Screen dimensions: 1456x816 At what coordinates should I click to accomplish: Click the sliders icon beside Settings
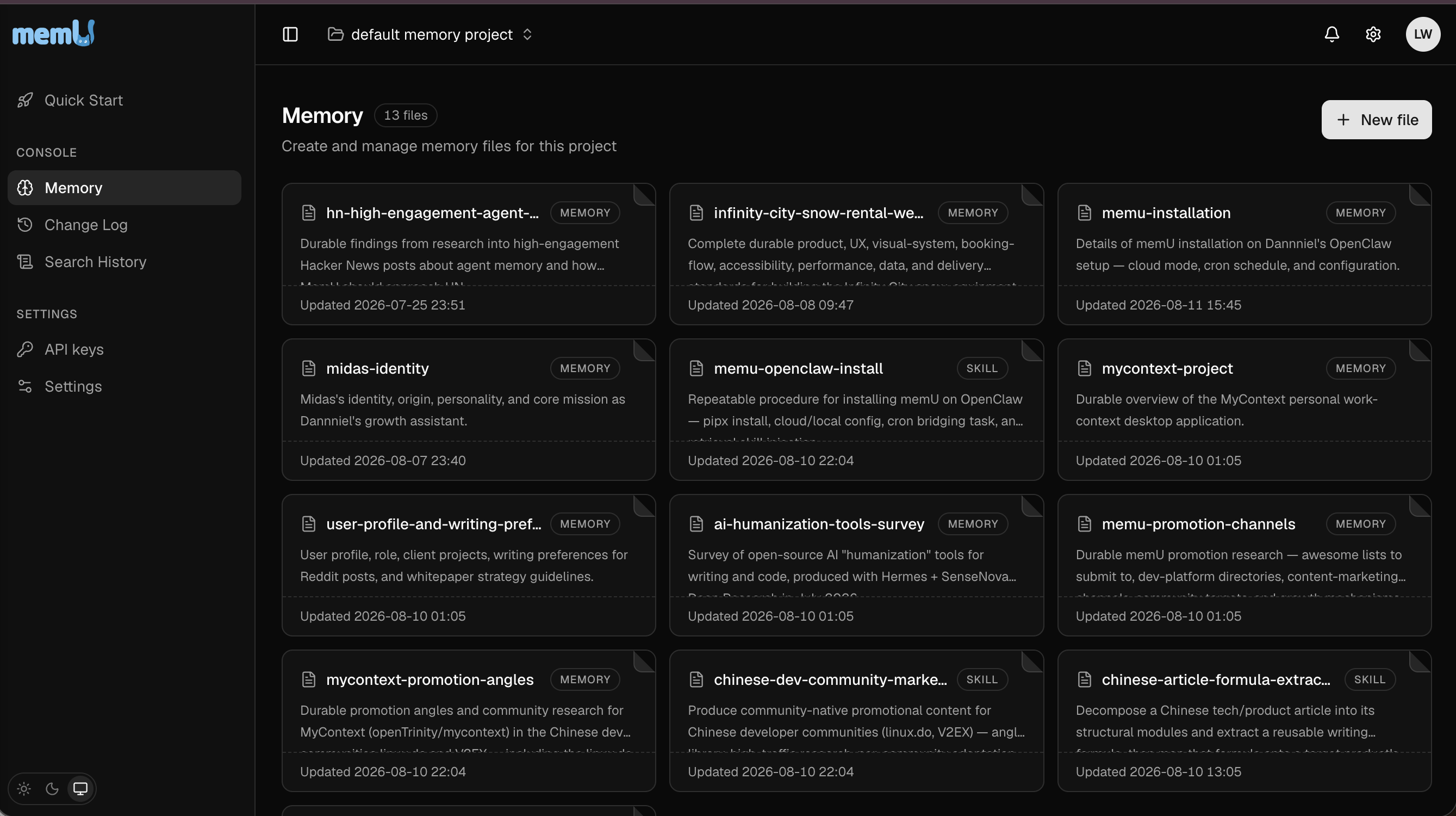[x=25, y=386]
